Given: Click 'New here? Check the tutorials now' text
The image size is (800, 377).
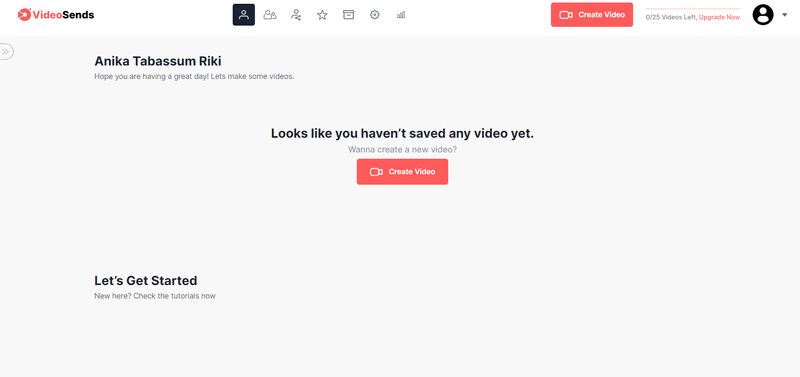Looking at the screenshot, I should coord(155,296).
